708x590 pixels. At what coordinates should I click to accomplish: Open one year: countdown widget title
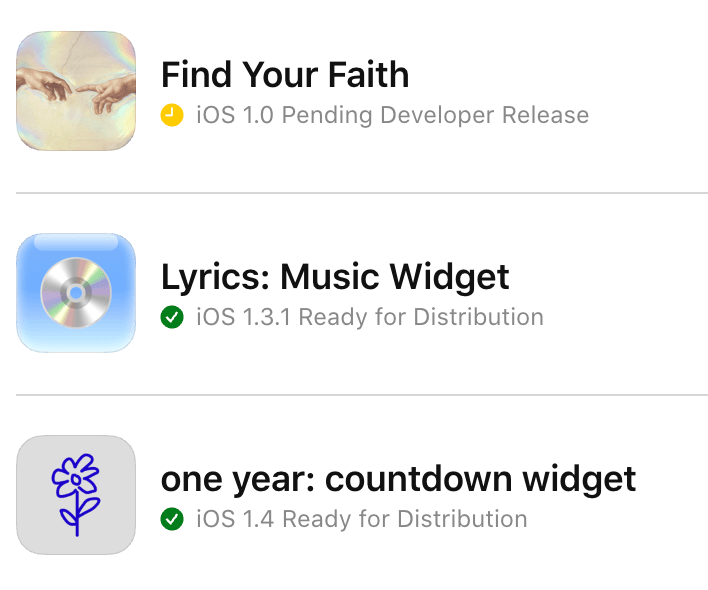tap(398, 479)
